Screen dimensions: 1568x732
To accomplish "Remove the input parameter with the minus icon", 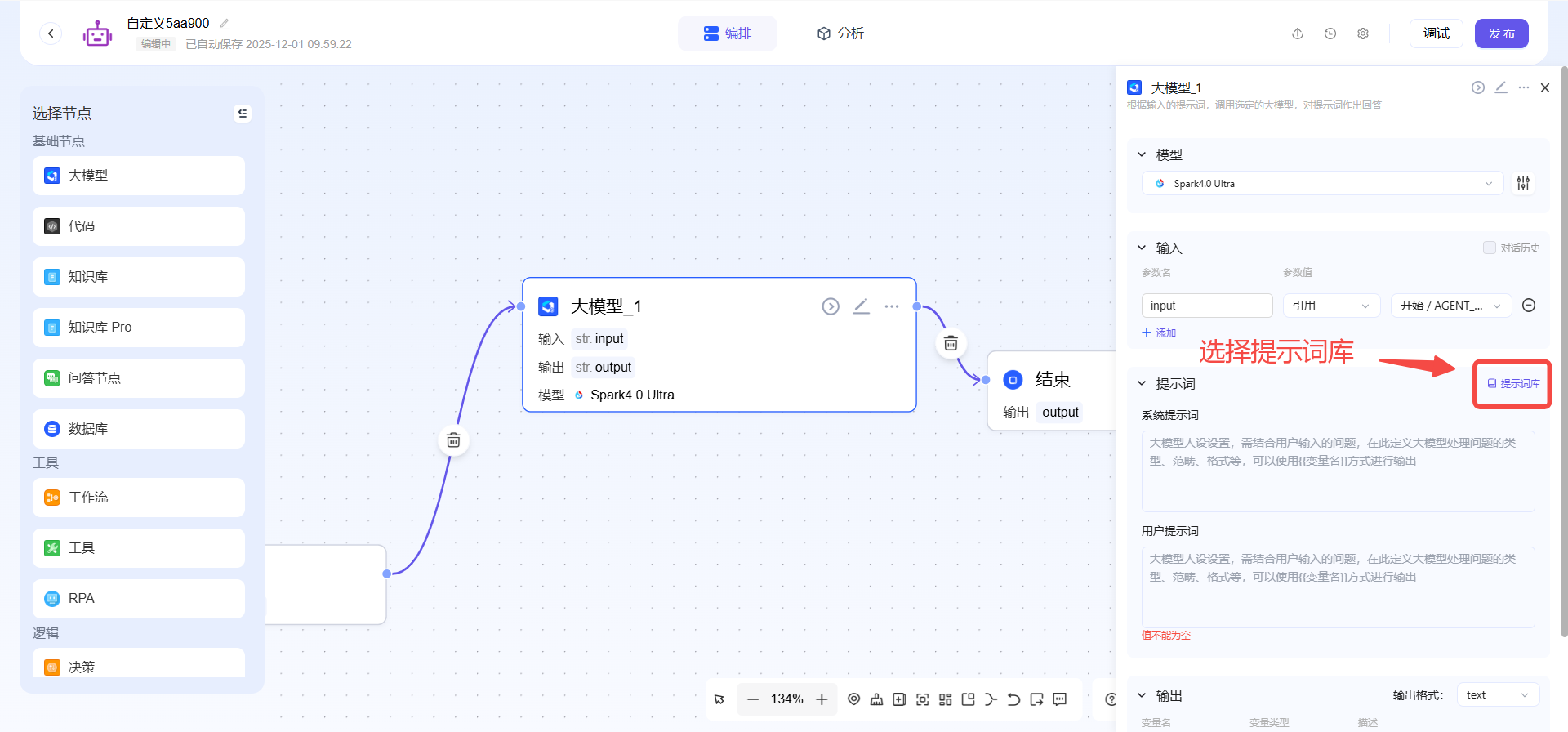I will 1529,306.
